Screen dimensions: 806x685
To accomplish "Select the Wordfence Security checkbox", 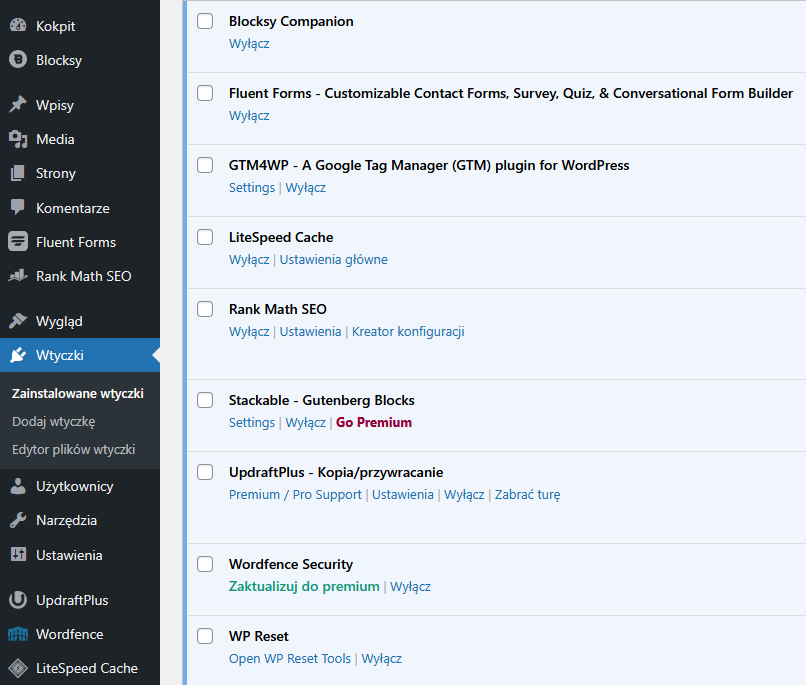I will tap(205, 564).
